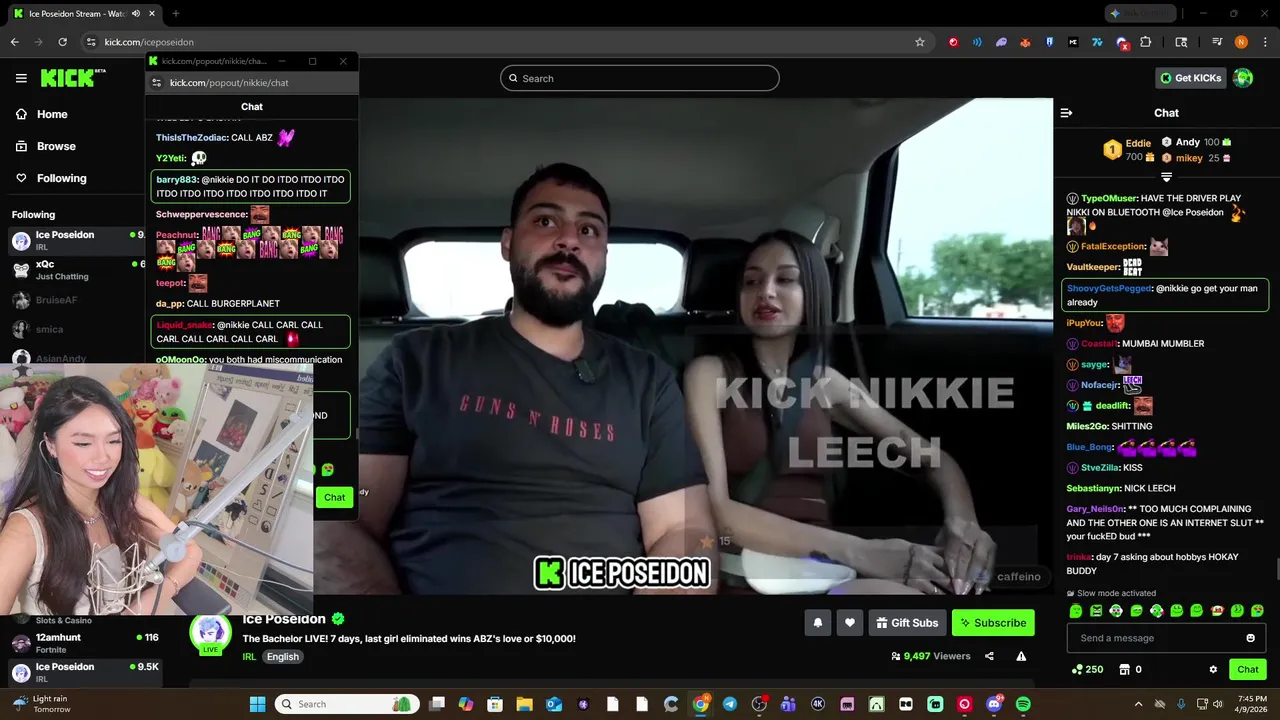Open Ice Poseidon in Following list
Viewport: 1280px width, 720px height.
coord(75,240)
